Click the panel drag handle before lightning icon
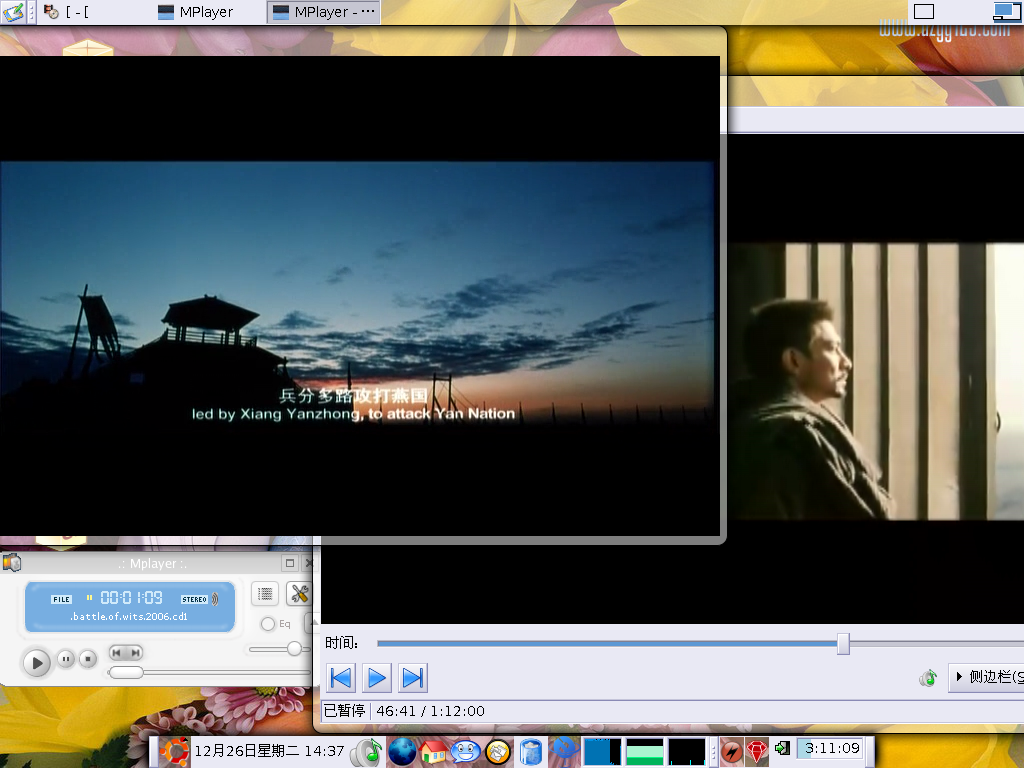The width and height of the screenshot is (1024, 768). (713, 752)
